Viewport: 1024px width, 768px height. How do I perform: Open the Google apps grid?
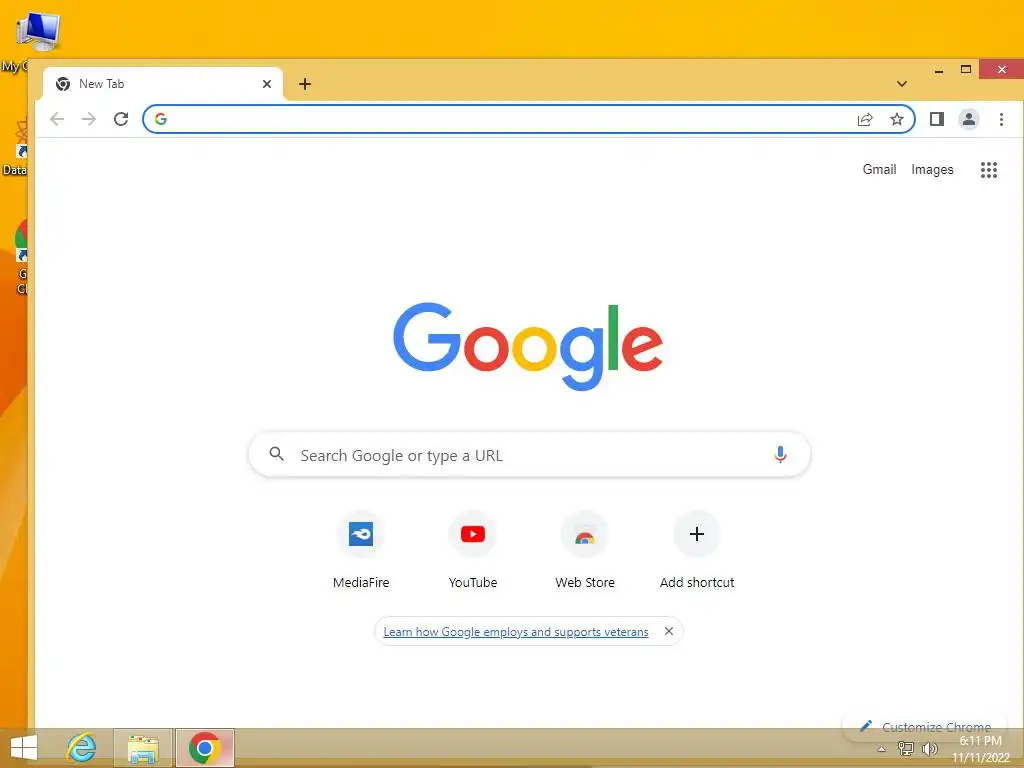pyautogui.click(x=989, y=170)
